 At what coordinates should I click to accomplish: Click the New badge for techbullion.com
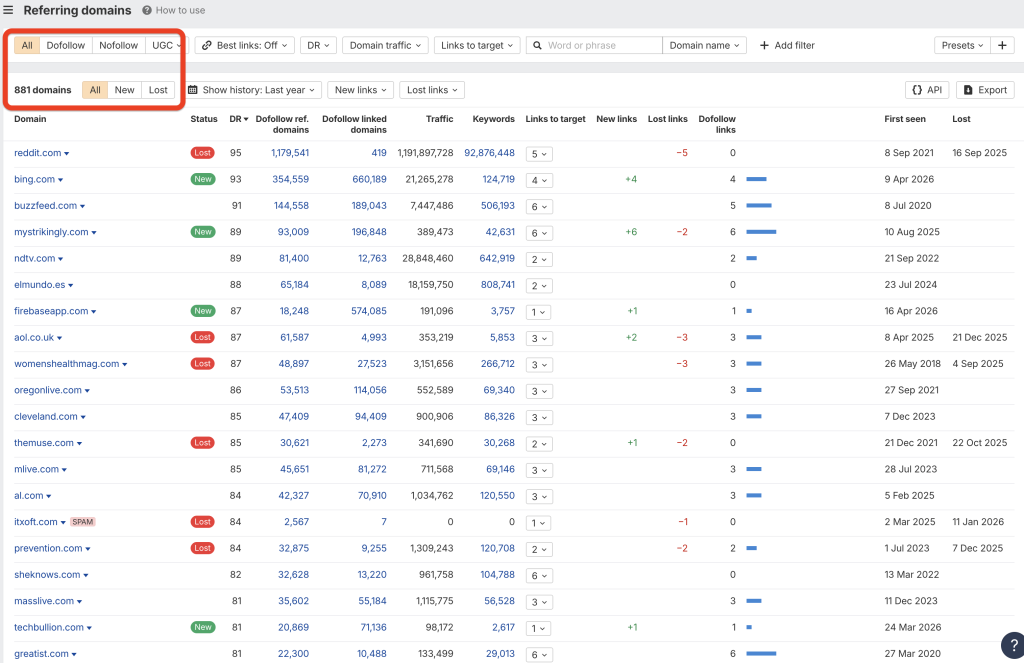(x=202, y=627)
